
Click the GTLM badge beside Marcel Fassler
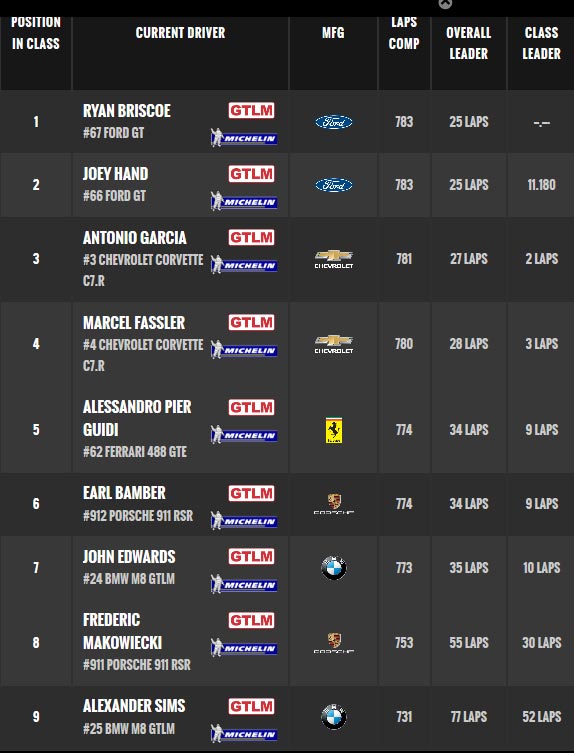(251, 322)
